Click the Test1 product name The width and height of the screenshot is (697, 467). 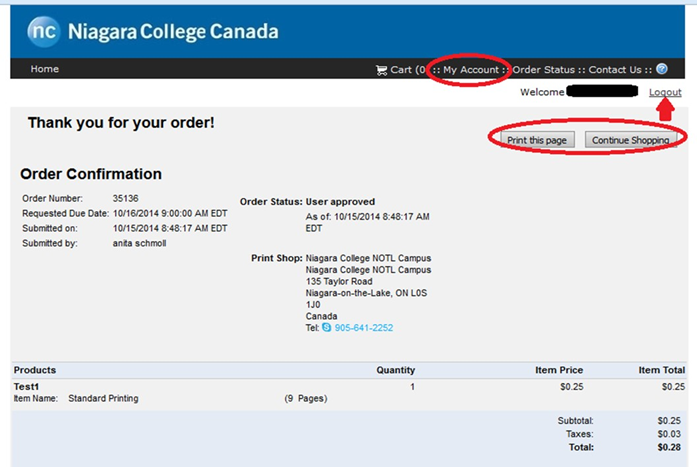pos(26,386)
